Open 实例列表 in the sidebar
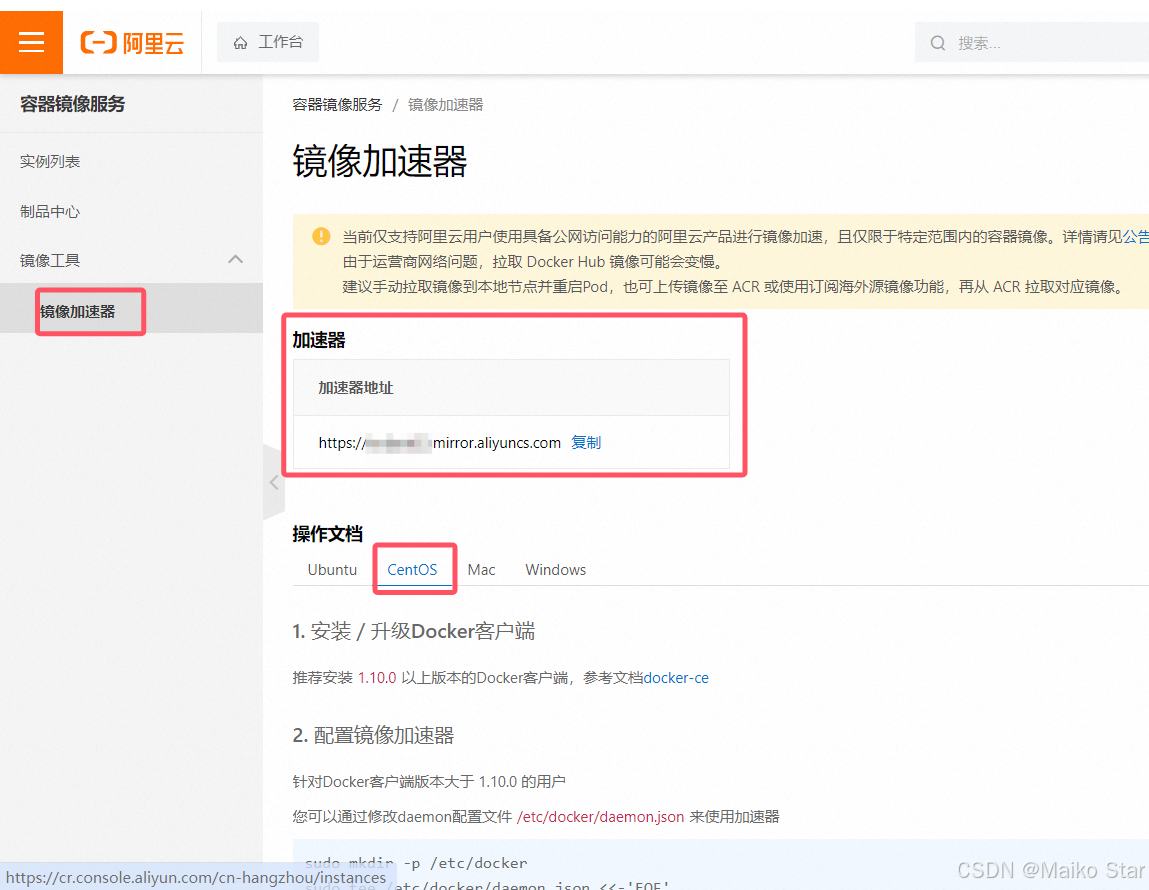1149x890 pixels. coord(50,161)
